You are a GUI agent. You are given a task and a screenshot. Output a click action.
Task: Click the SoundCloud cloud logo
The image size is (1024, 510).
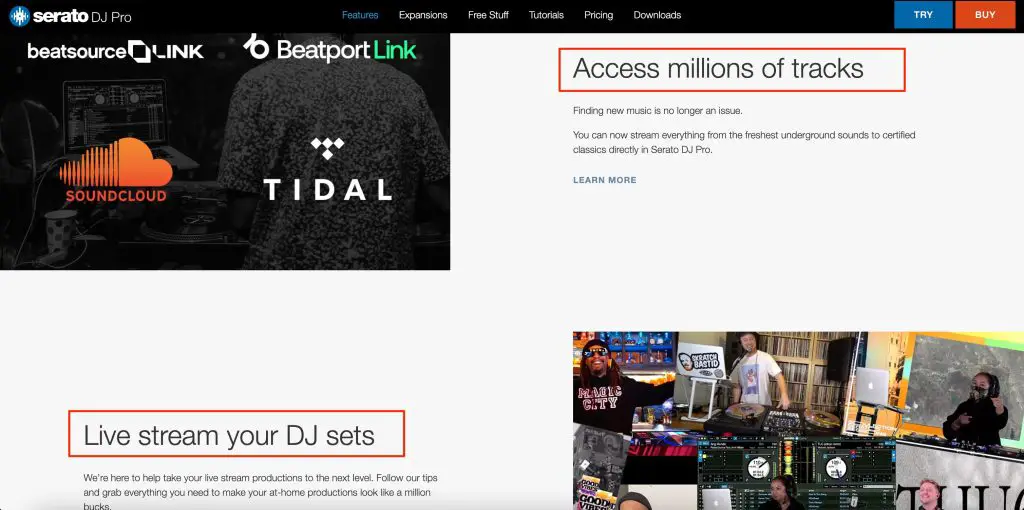116,170
